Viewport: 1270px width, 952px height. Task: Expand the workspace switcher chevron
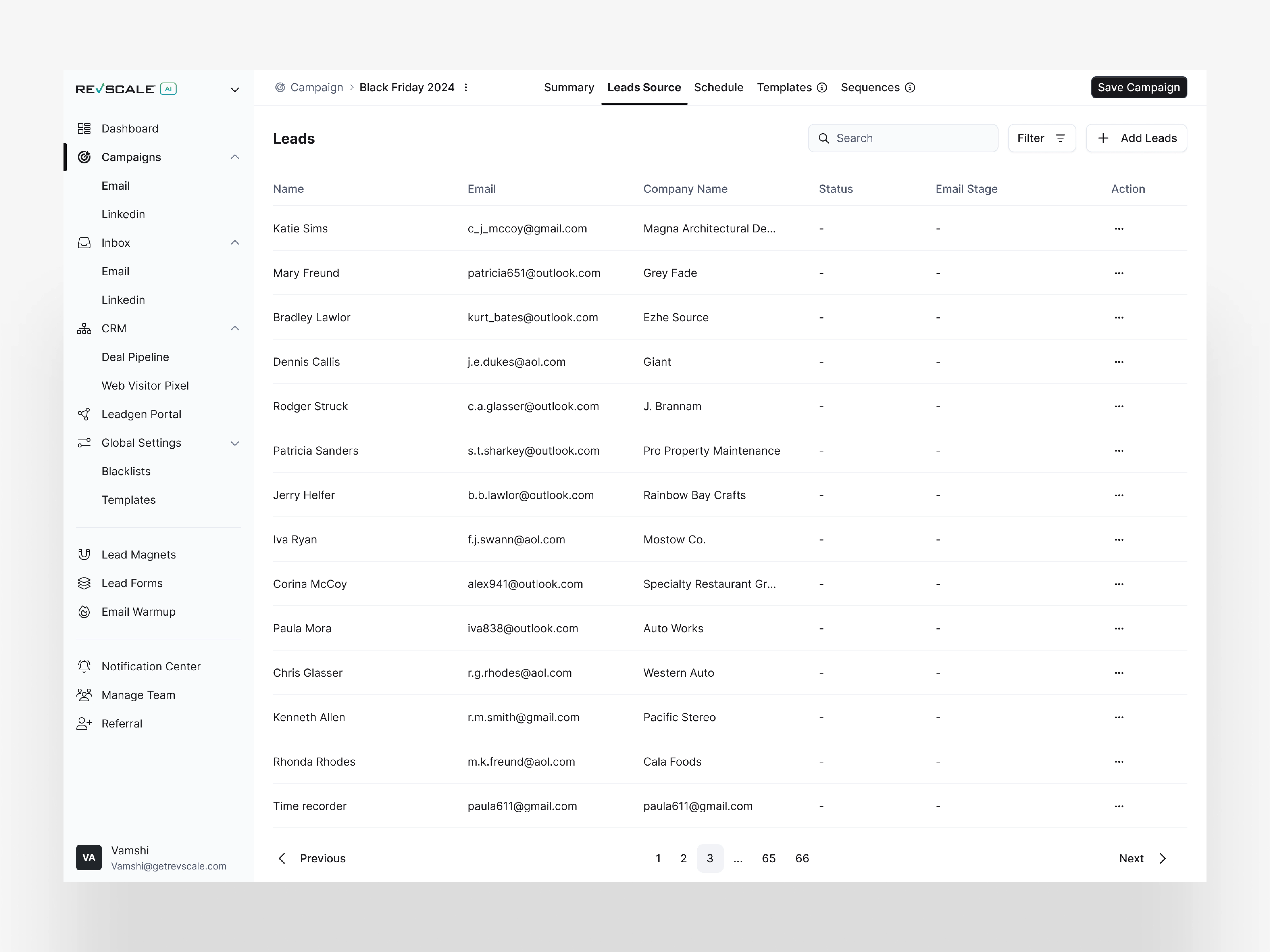235,89
